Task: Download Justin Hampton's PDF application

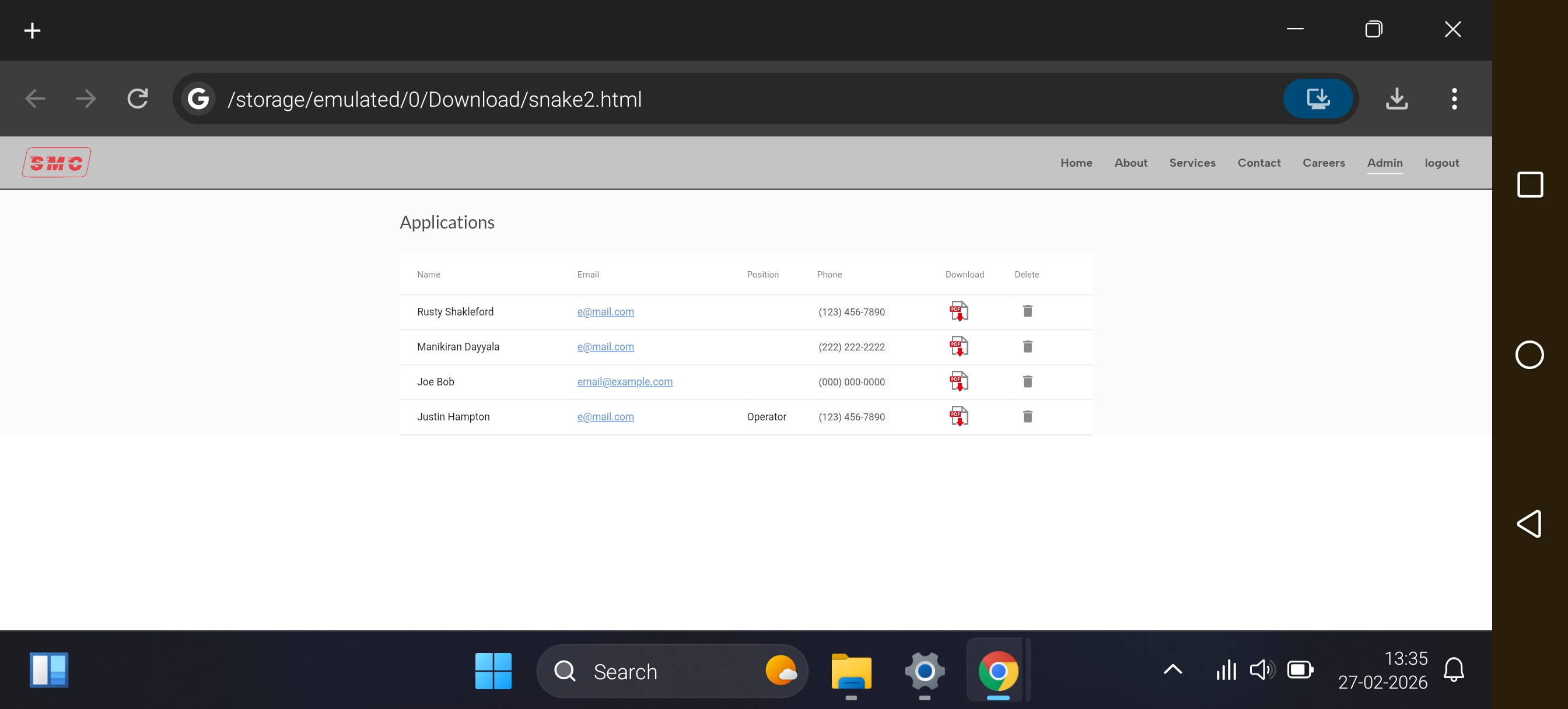Action: click(x=958, y=416)
